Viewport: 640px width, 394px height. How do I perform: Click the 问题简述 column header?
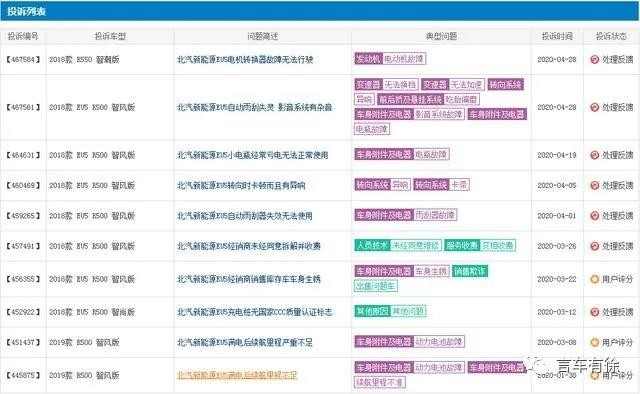[262, 36]
